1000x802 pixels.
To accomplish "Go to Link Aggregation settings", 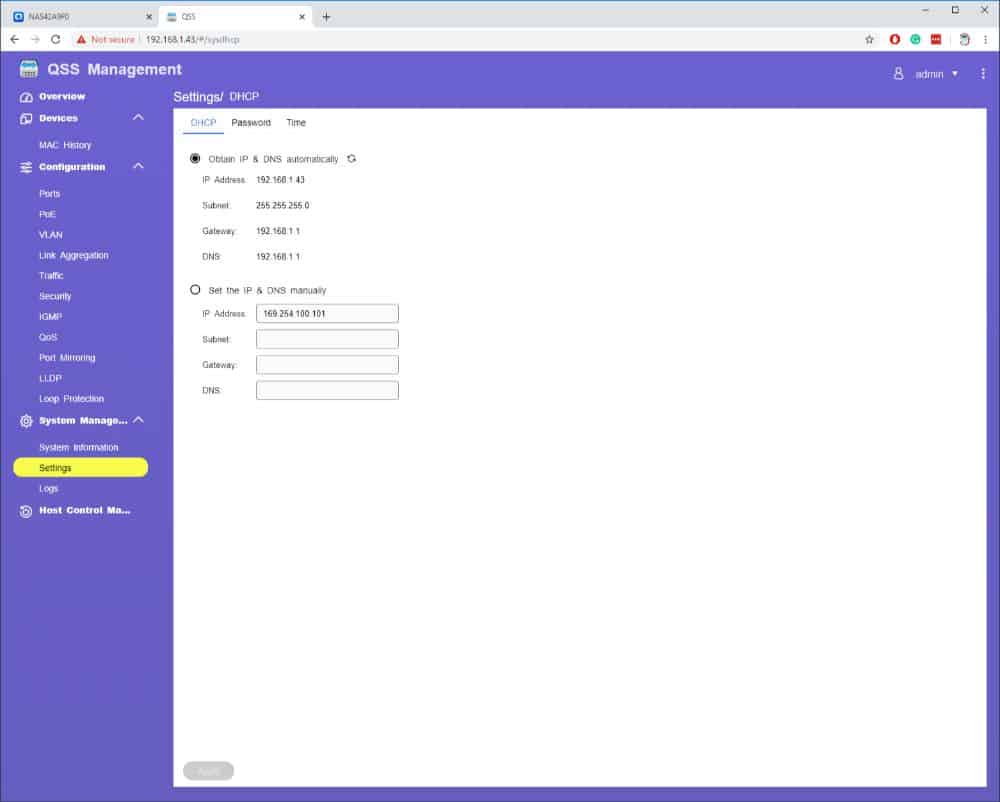I will (x=74, y=255).
